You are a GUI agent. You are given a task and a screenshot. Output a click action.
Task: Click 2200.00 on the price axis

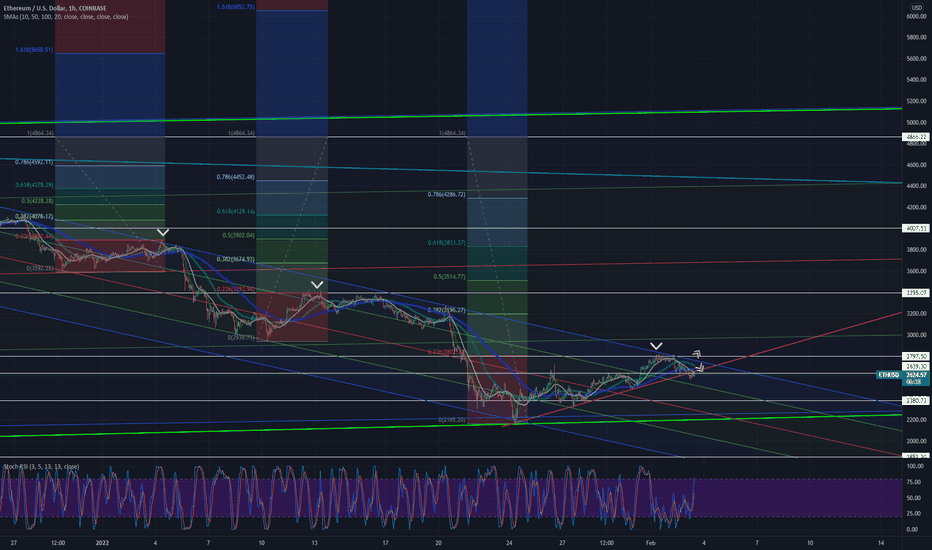pyautogui.click(x=917, y=420)
